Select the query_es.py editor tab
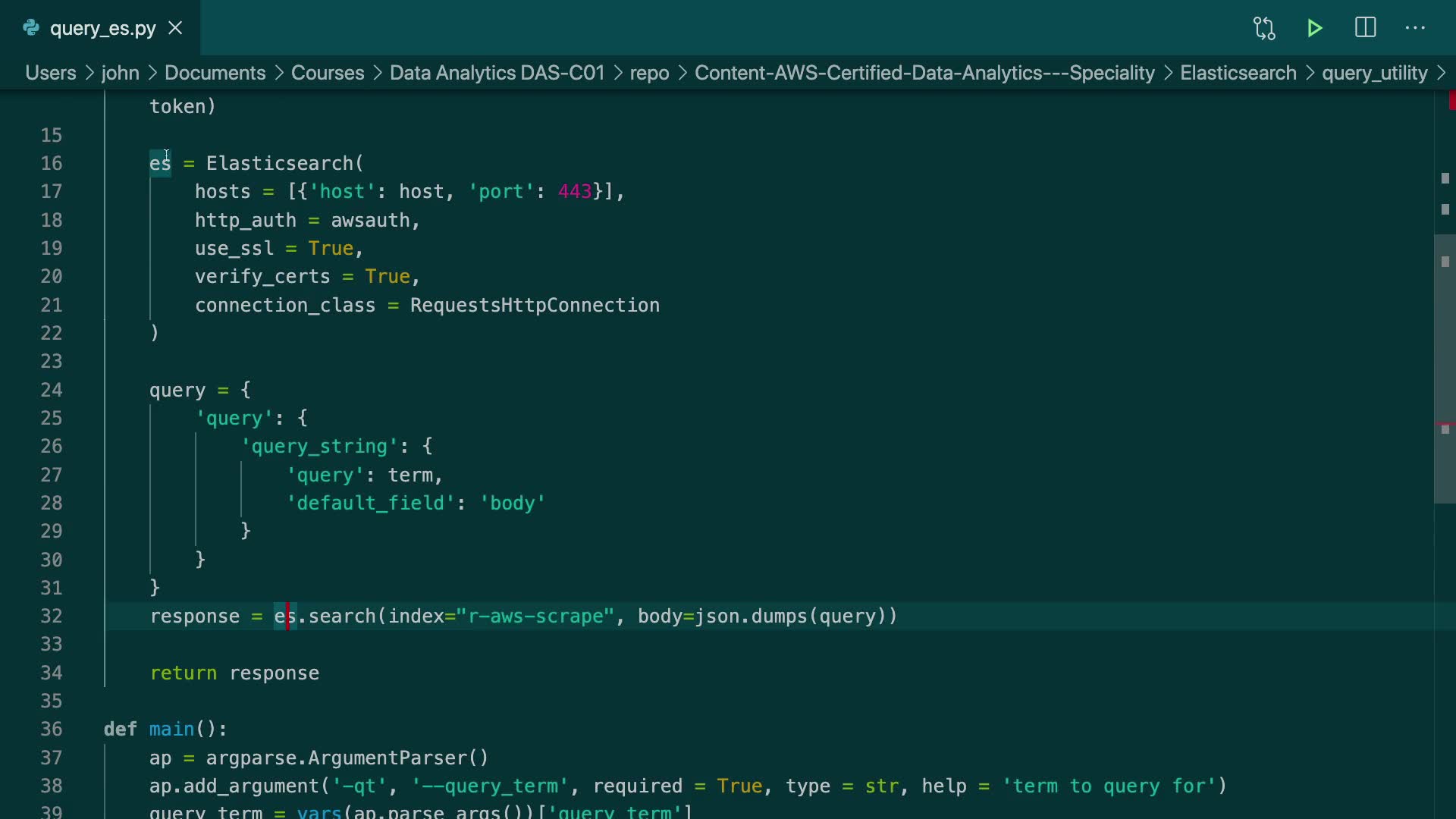 pyautogui.click(x=102, y=29)
